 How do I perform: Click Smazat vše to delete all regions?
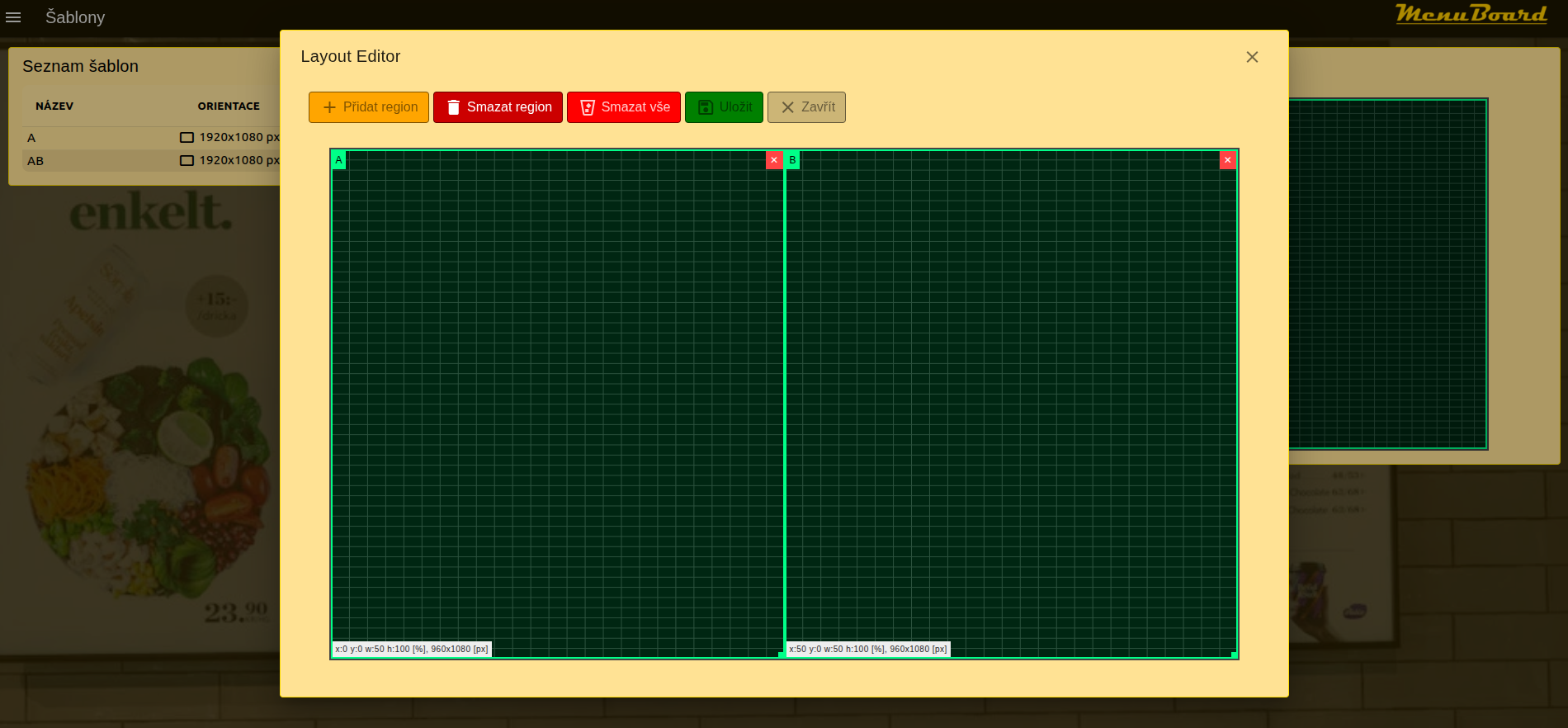pyautogui.click(x=624, y=107)
